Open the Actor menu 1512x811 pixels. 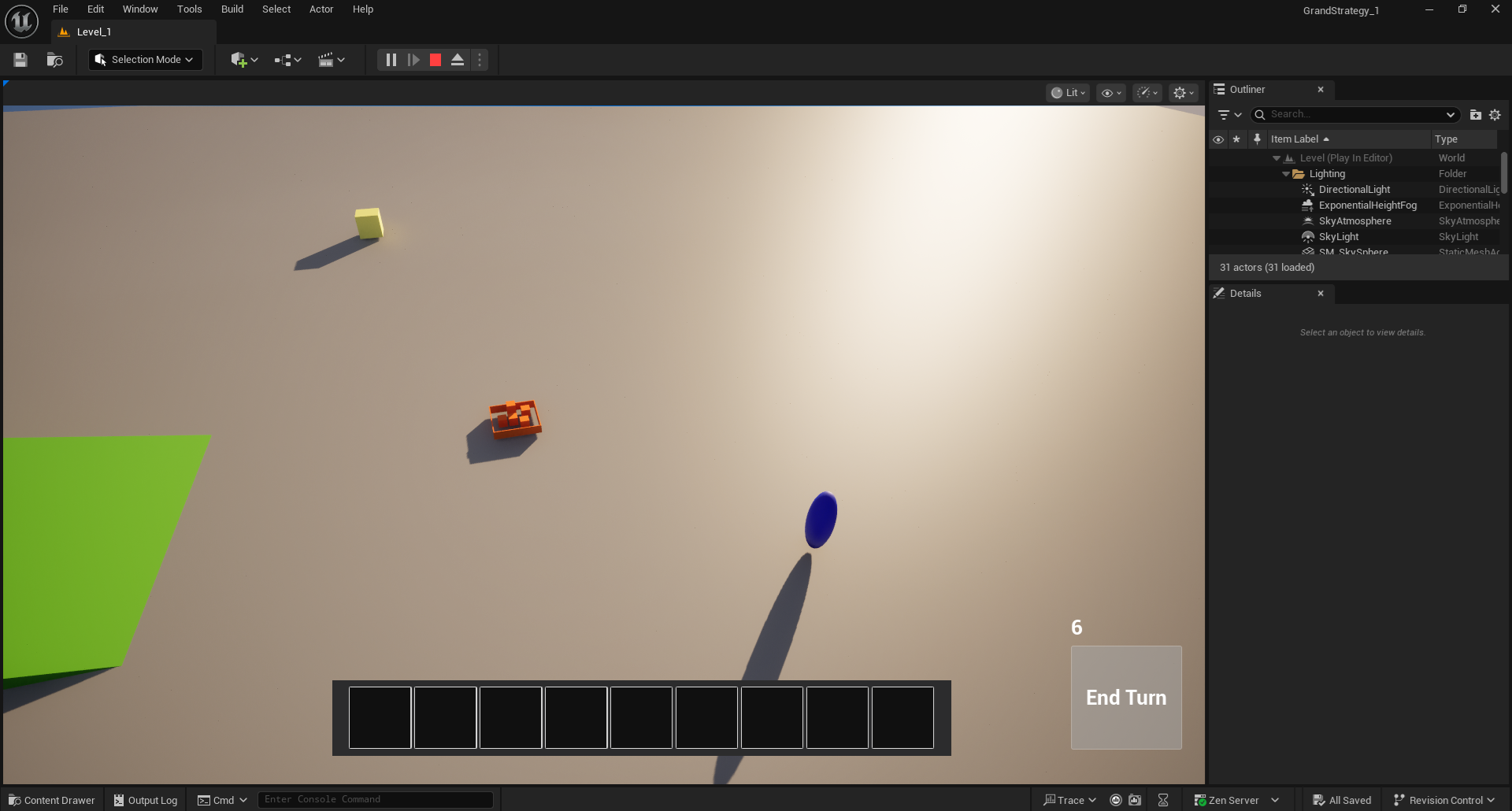click(321, 9)
